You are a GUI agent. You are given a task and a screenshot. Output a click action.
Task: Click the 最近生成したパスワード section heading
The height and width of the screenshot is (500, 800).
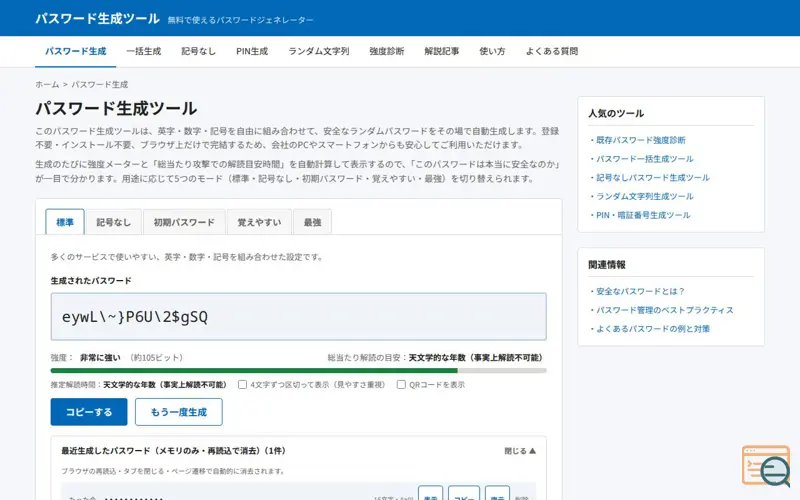(173, 451)
